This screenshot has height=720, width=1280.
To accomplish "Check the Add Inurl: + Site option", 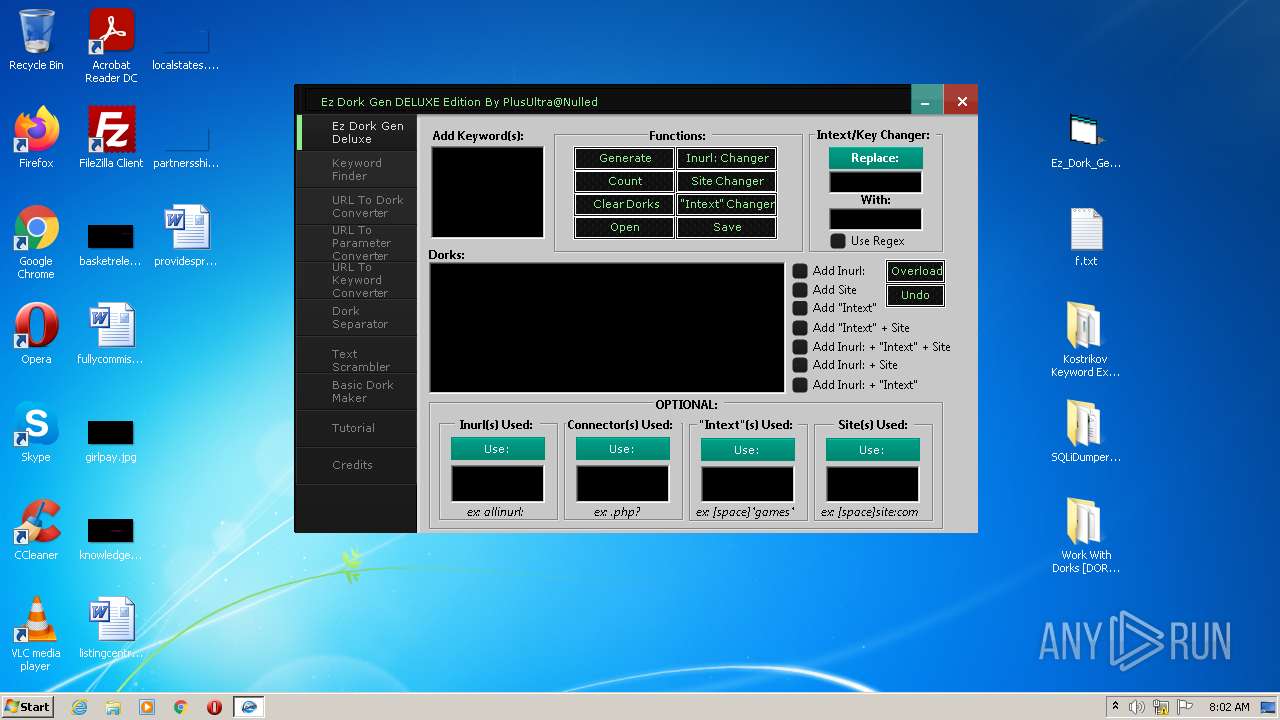I will (800, 365).
